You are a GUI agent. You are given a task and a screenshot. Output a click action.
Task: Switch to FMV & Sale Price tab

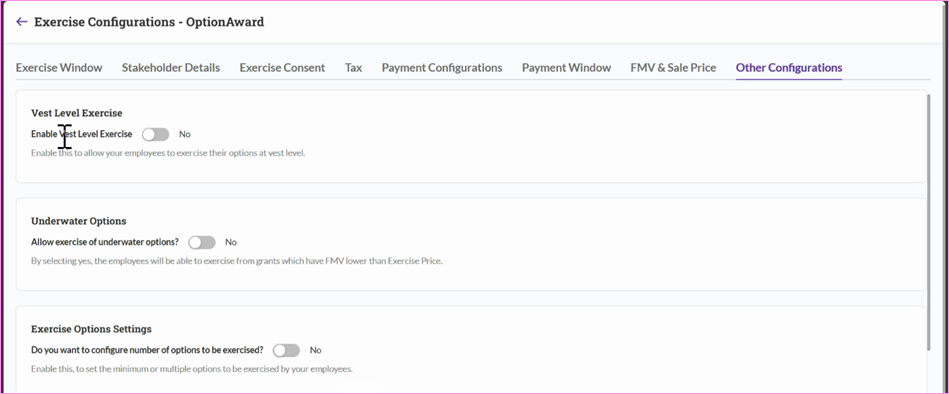[673, 68]
